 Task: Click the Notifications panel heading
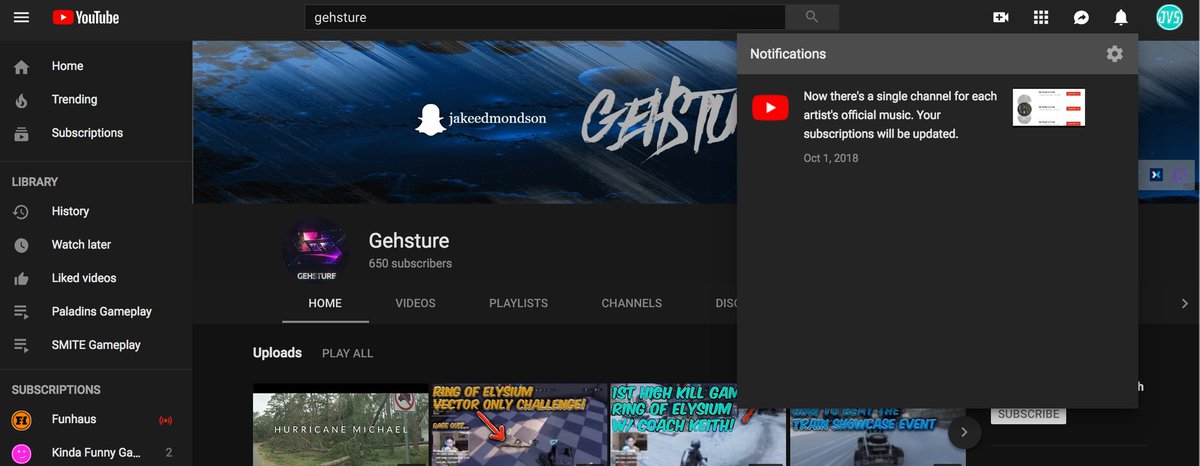click(788, 54)
